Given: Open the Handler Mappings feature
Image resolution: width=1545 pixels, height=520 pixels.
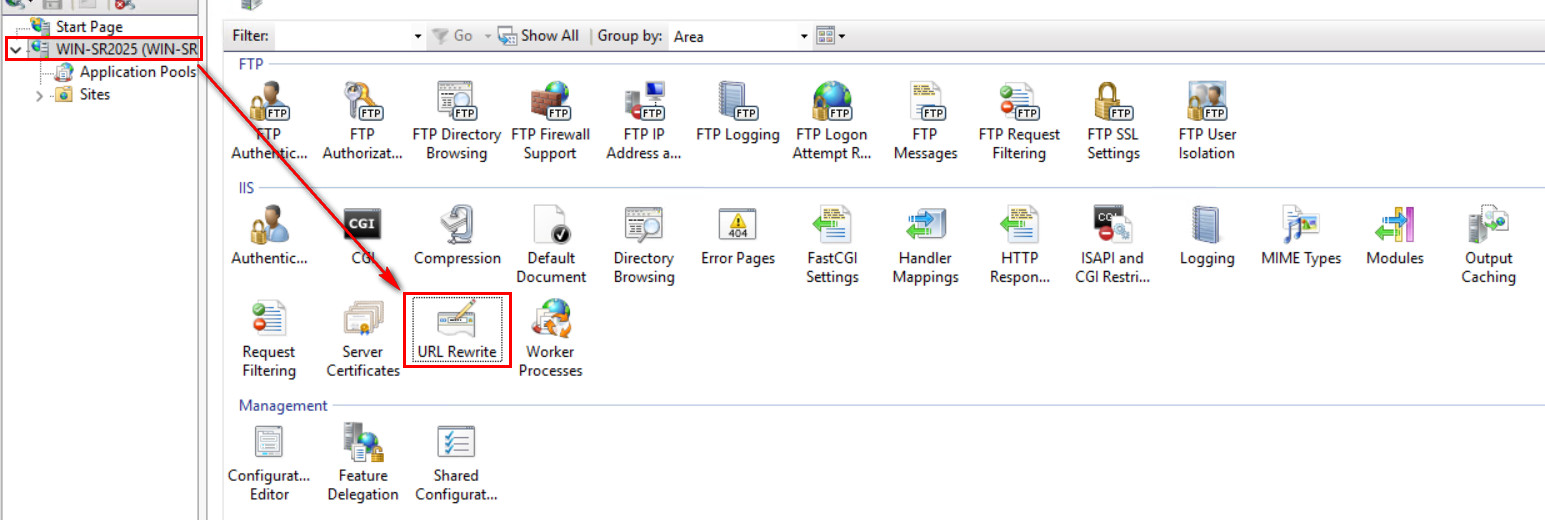Looking at the screenshot, I should tap(925, 246).
